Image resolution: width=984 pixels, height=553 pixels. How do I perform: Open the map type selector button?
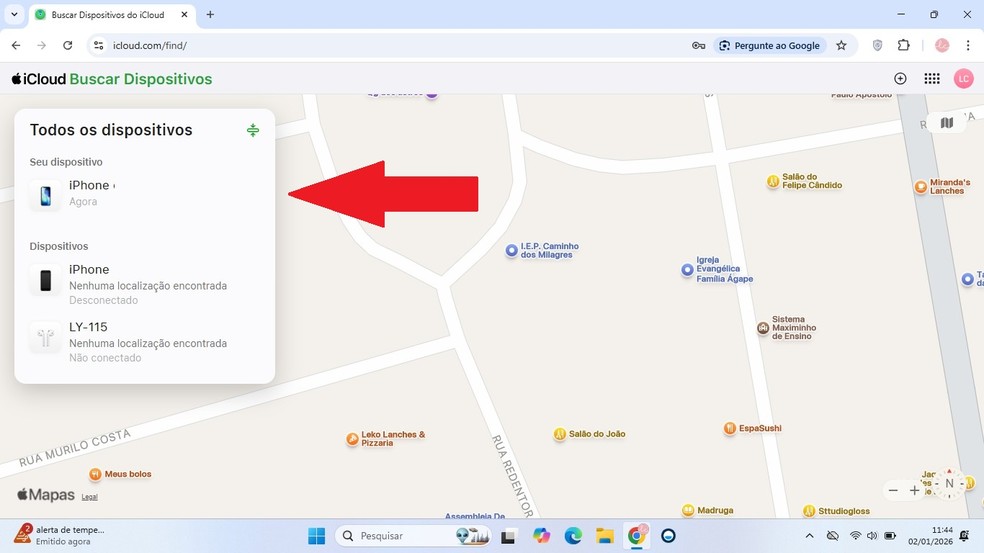click(947, 123)
